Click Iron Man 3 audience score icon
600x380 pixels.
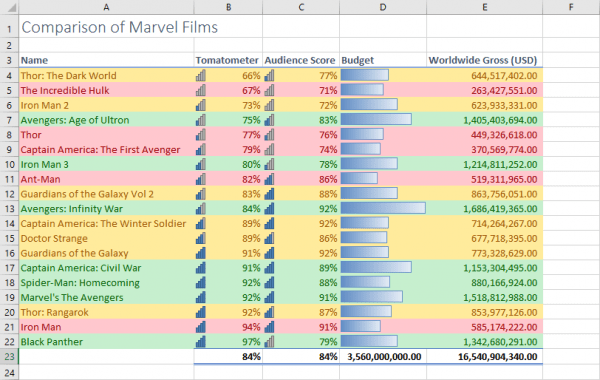click(x=269, y=164)
